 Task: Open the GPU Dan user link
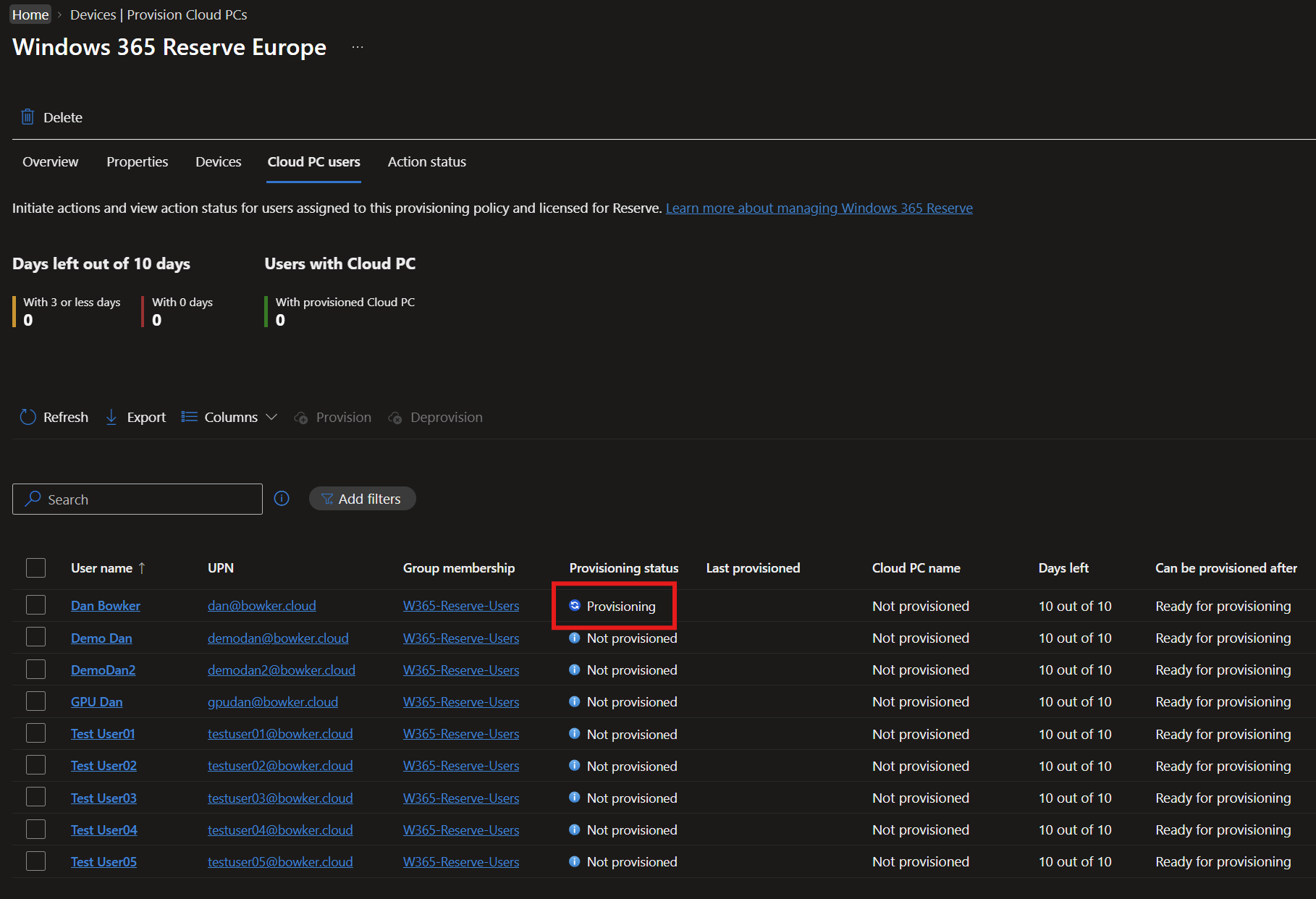pos(96,702)
